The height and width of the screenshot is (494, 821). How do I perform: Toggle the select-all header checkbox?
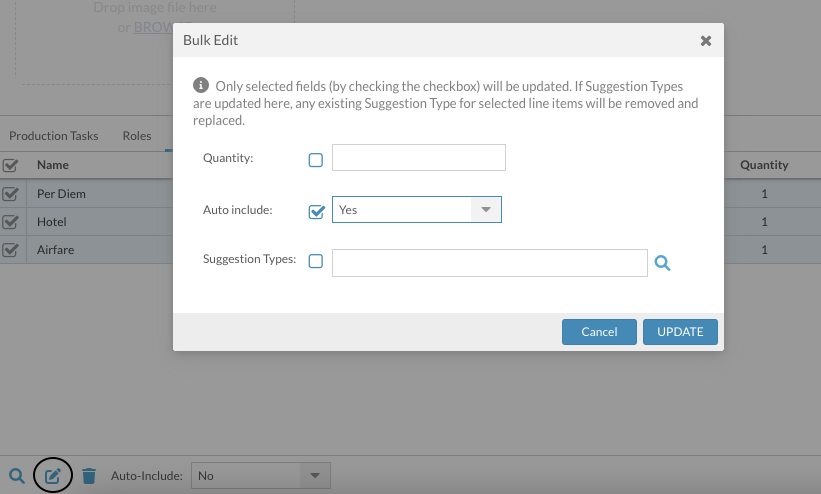(x=11, y=166)
